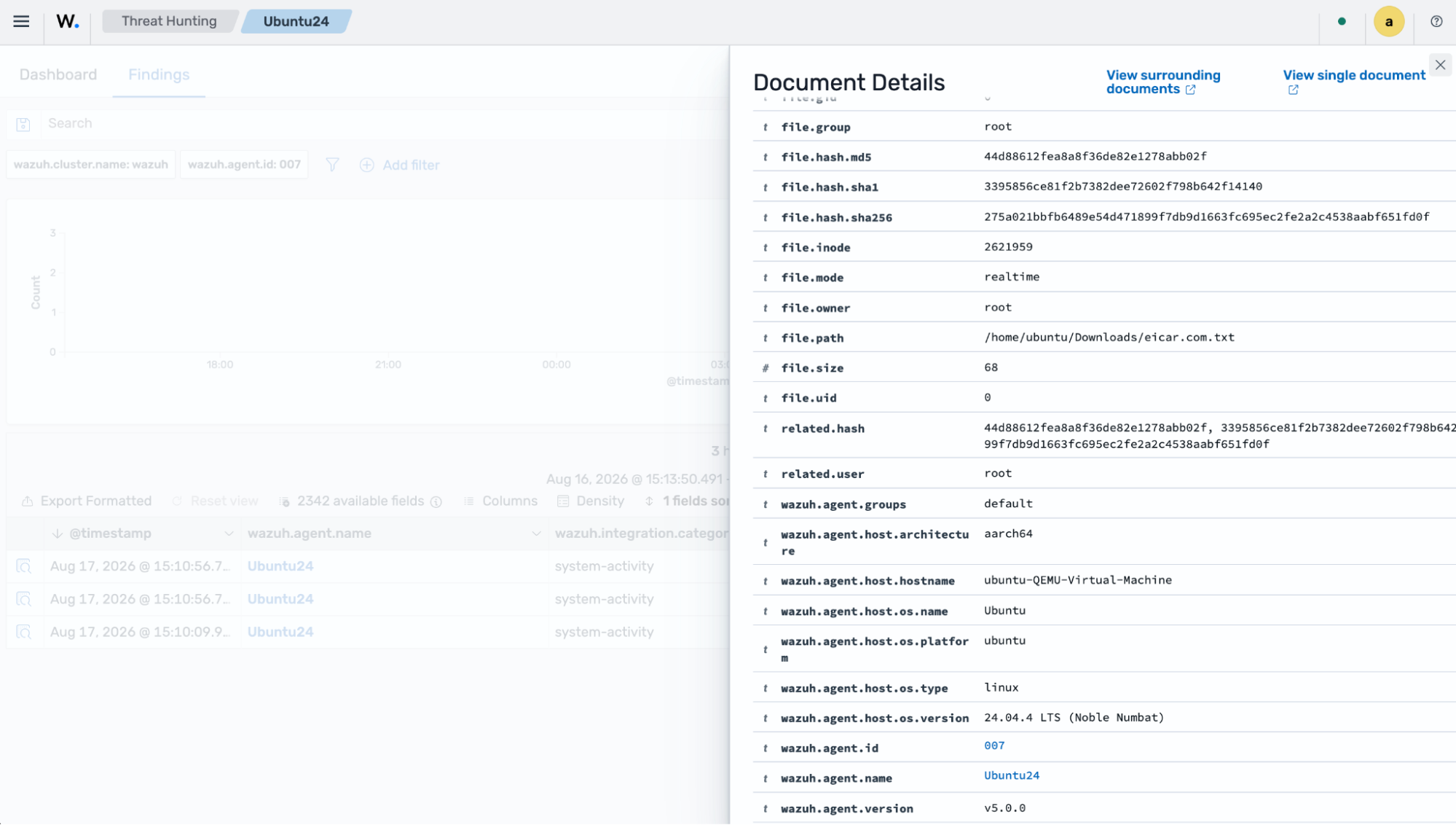Screen dimensions: 1456x825
Task: Click the Wazuh W logo
Action: (x=67, y=21)
